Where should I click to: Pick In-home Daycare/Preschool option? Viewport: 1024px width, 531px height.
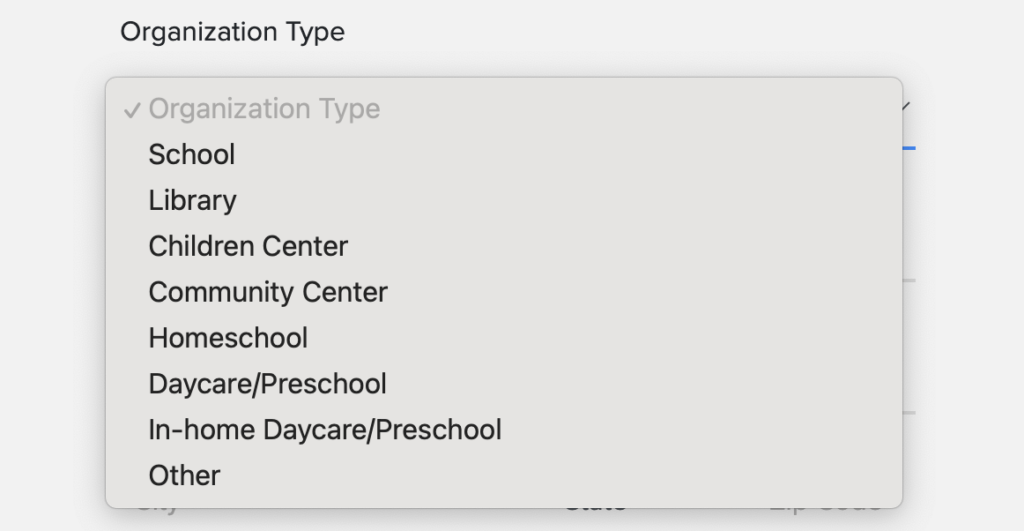pos(325,431)
